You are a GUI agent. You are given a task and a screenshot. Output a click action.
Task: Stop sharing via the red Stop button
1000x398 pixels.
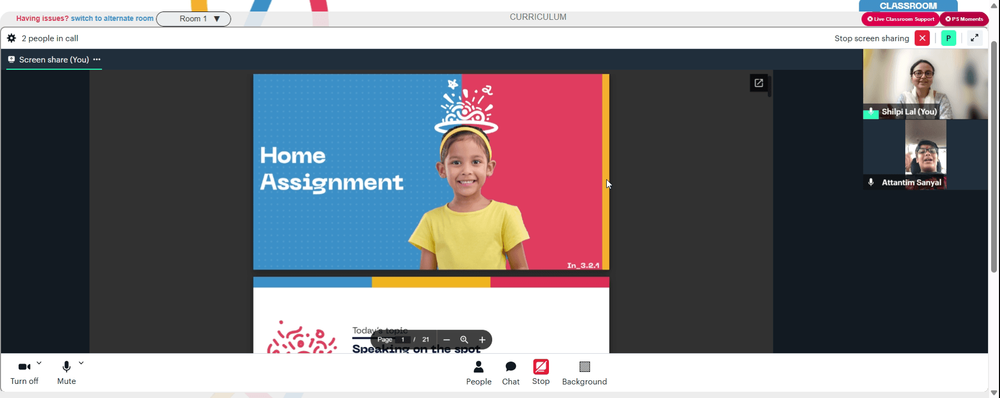coord(541,372)
